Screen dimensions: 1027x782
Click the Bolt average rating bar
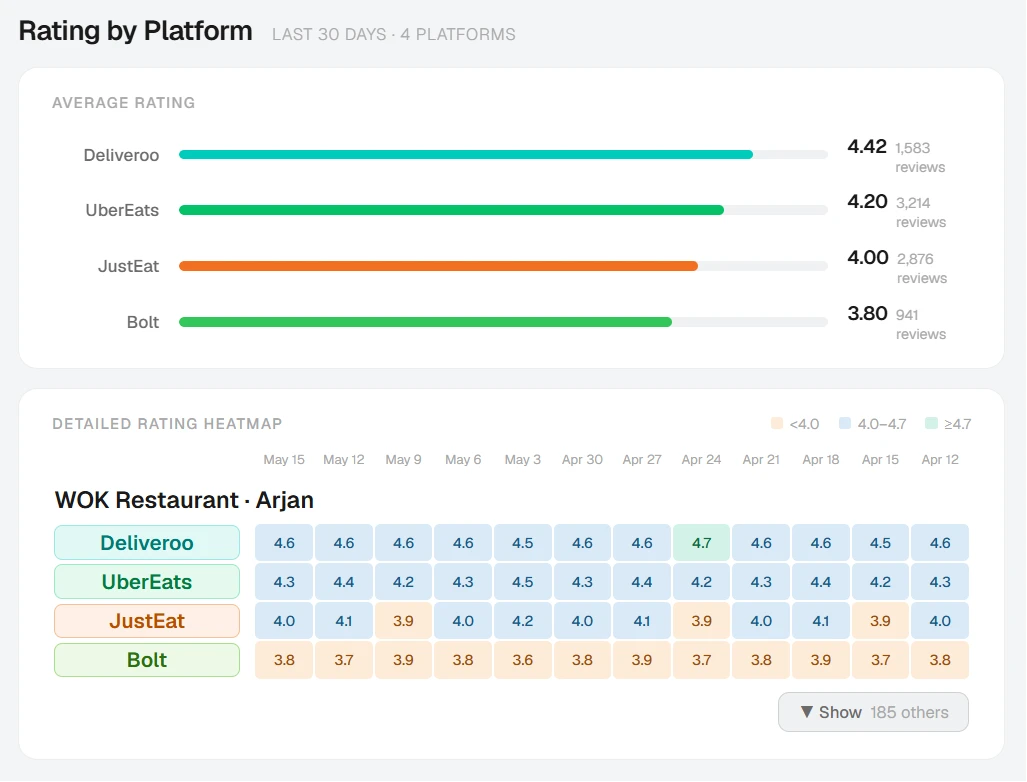[503, 322]
